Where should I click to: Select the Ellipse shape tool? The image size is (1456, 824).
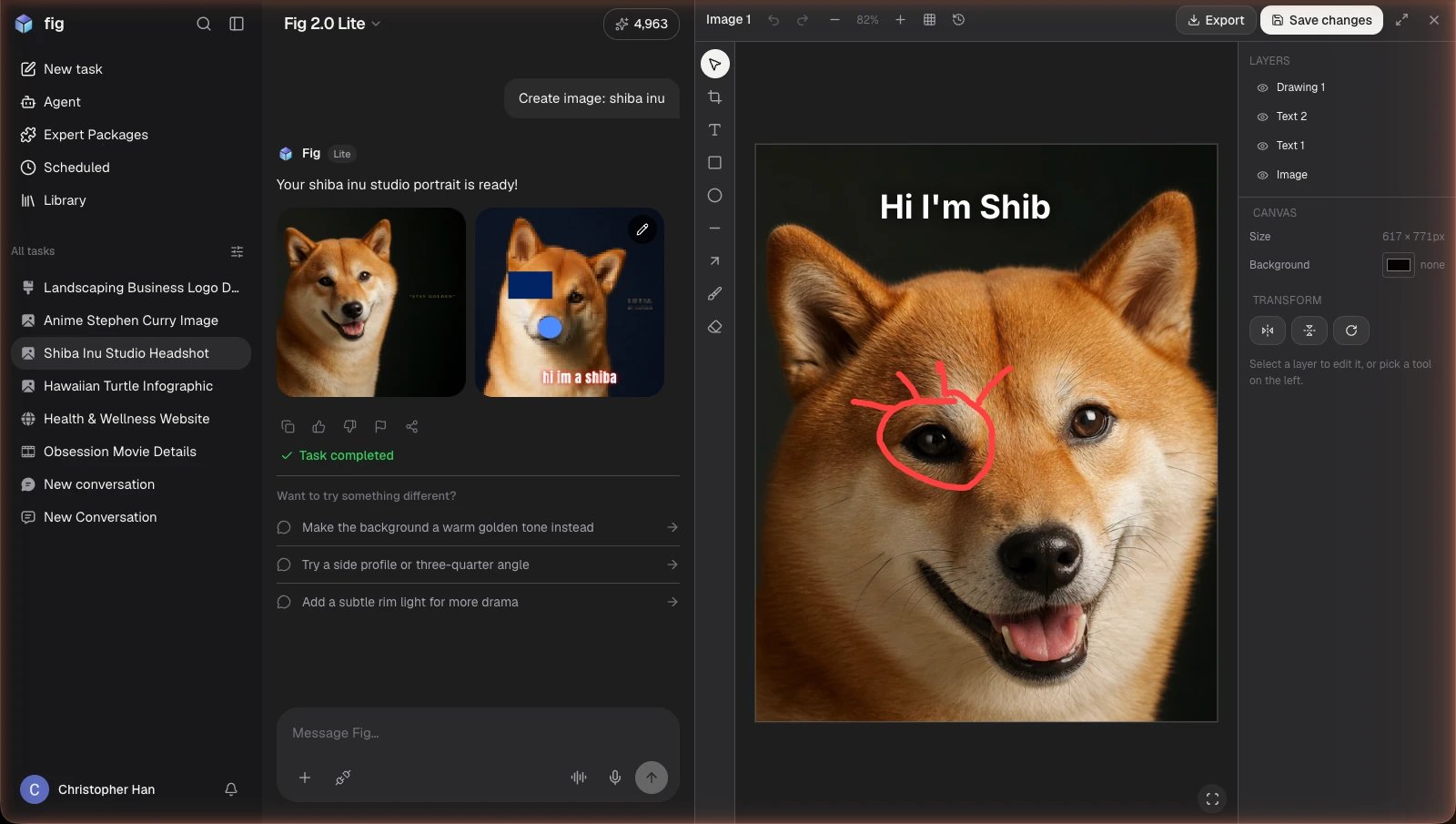(x=715, y=196)
